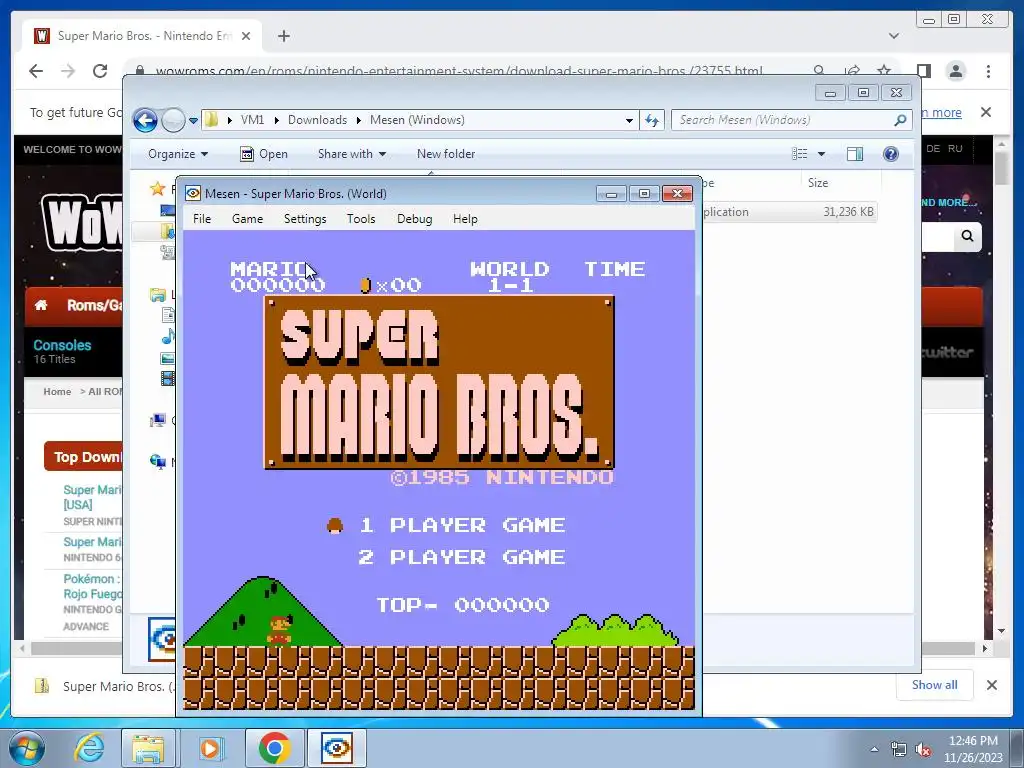Open the Windows Start menu
Viewport: 1024px width, 768px height.
pos(27,748)
